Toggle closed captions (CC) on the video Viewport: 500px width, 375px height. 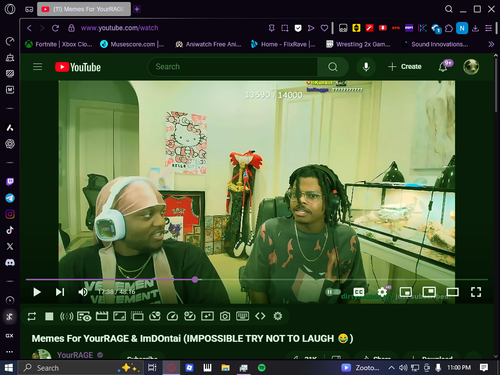point(359,292)
